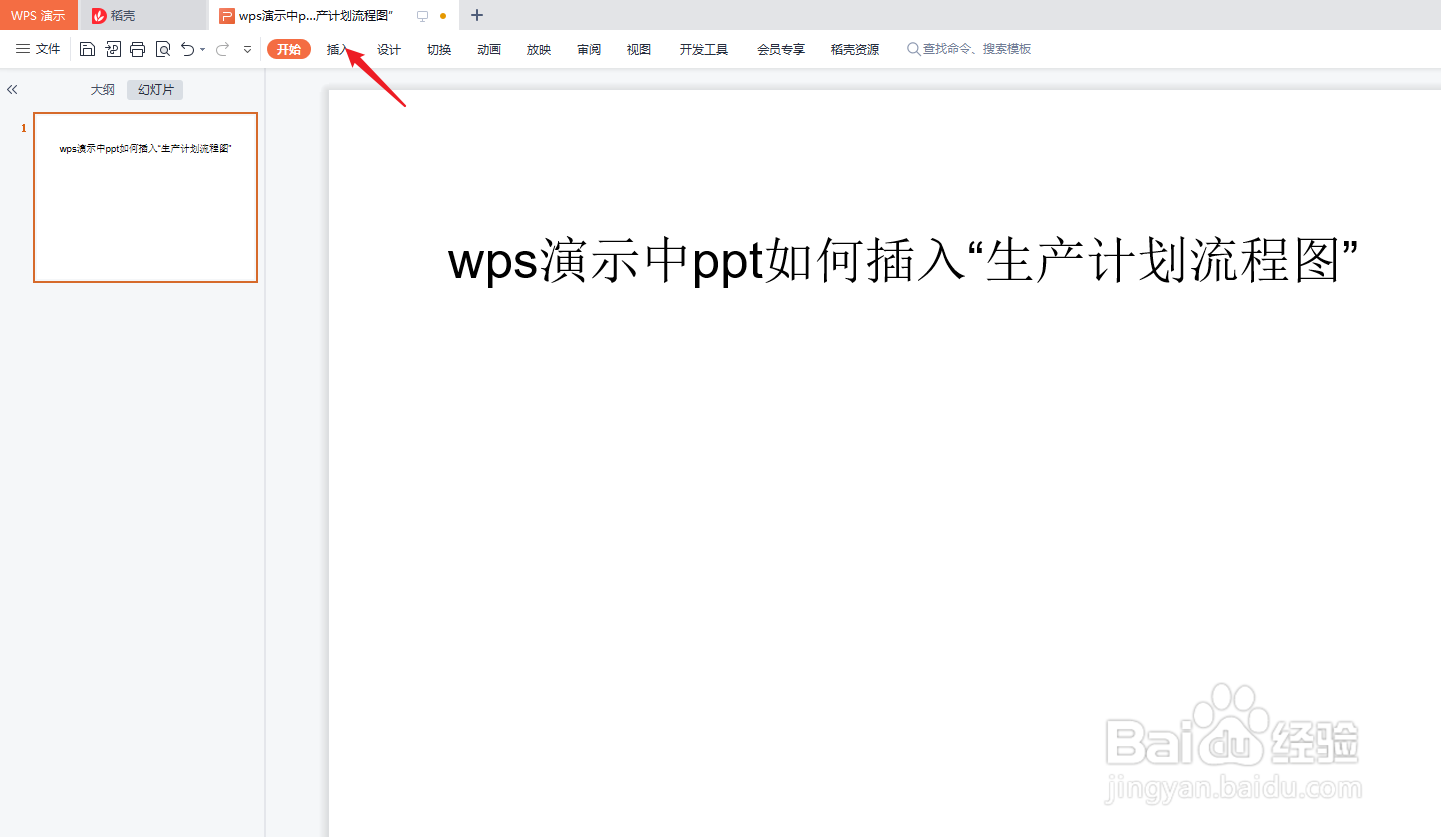
Task: Switch to the 开始 ribbon tab
Action: coord(289,49)
